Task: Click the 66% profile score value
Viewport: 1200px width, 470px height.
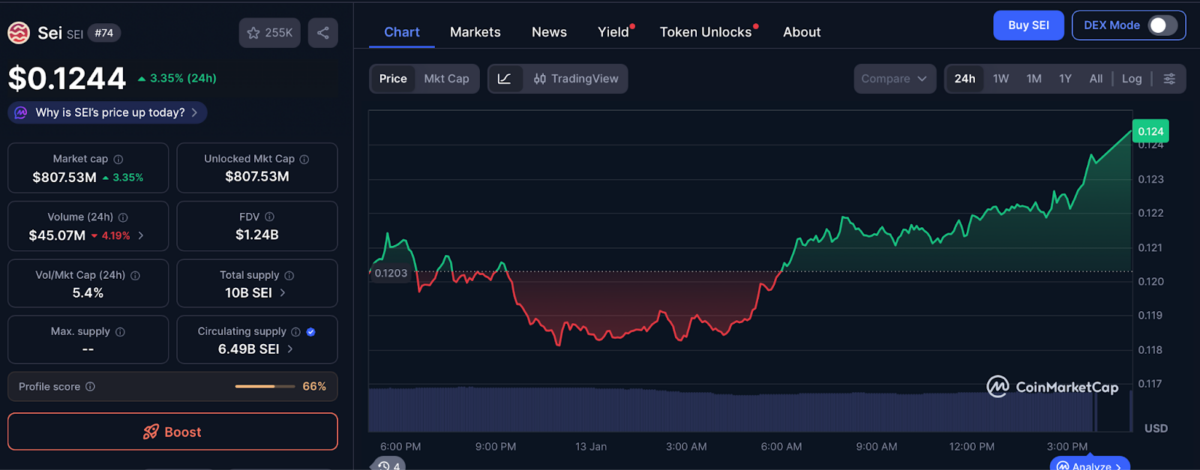Action: (314, 386)
